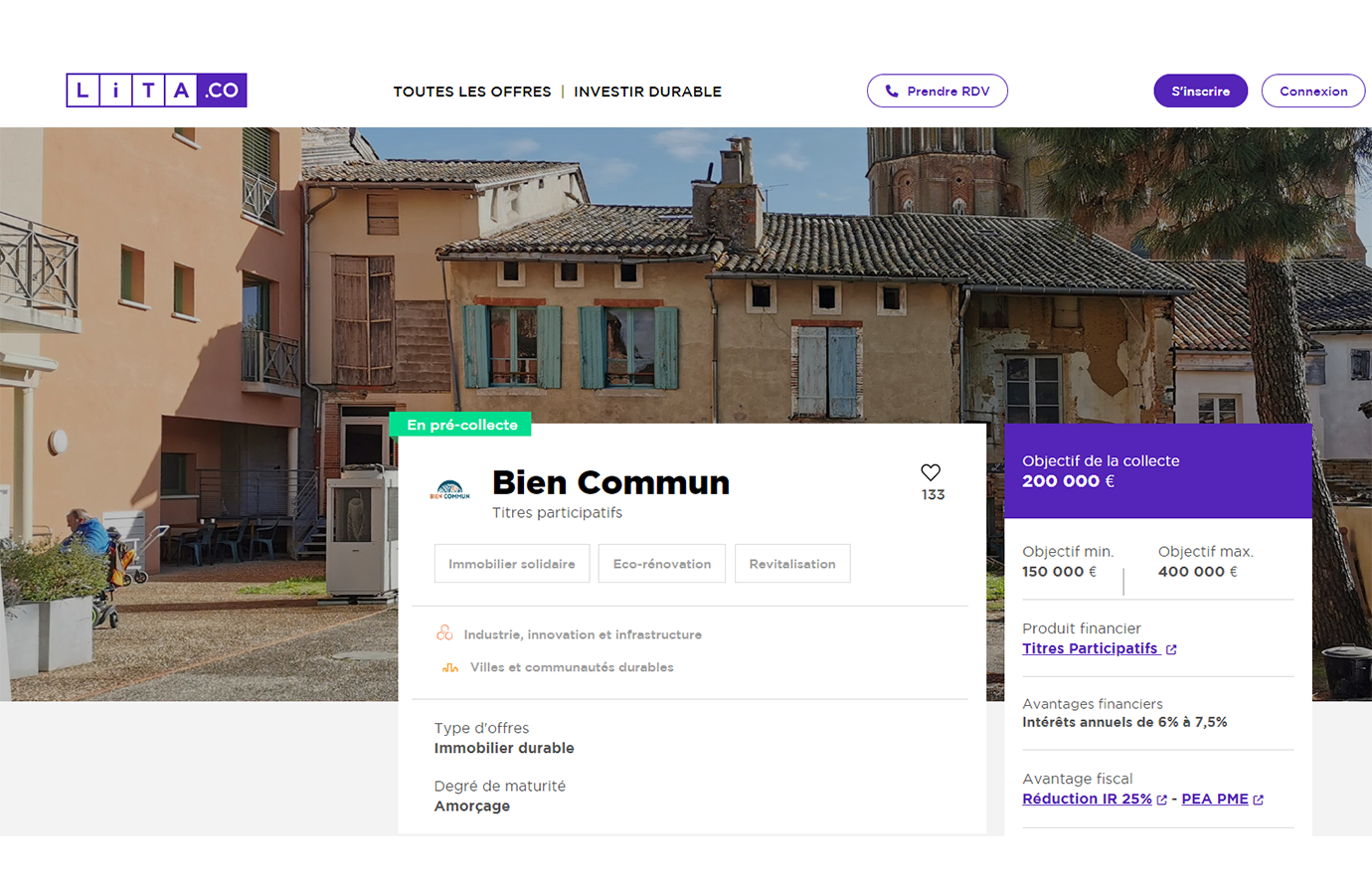
Task: Click the phone icon in Prendre RDV
Action: click(892, 91)
